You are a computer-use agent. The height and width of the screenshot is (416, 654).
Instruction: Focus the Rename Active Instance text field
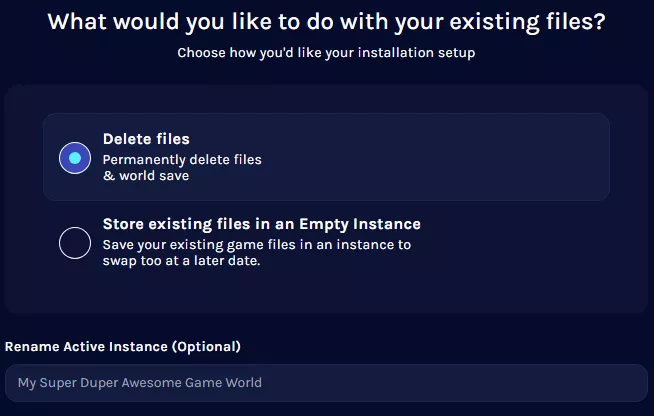click(x=326, y=383)
